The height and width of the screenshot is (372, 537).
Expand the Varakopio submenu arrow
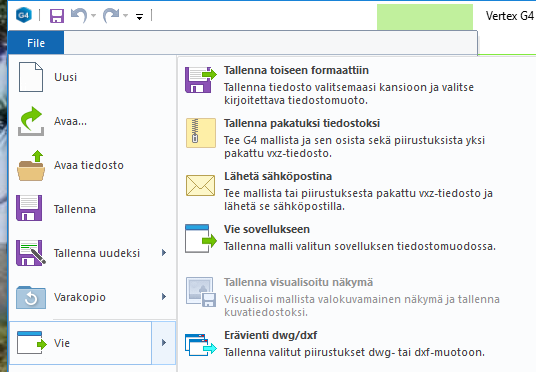(x=164, y=297)
